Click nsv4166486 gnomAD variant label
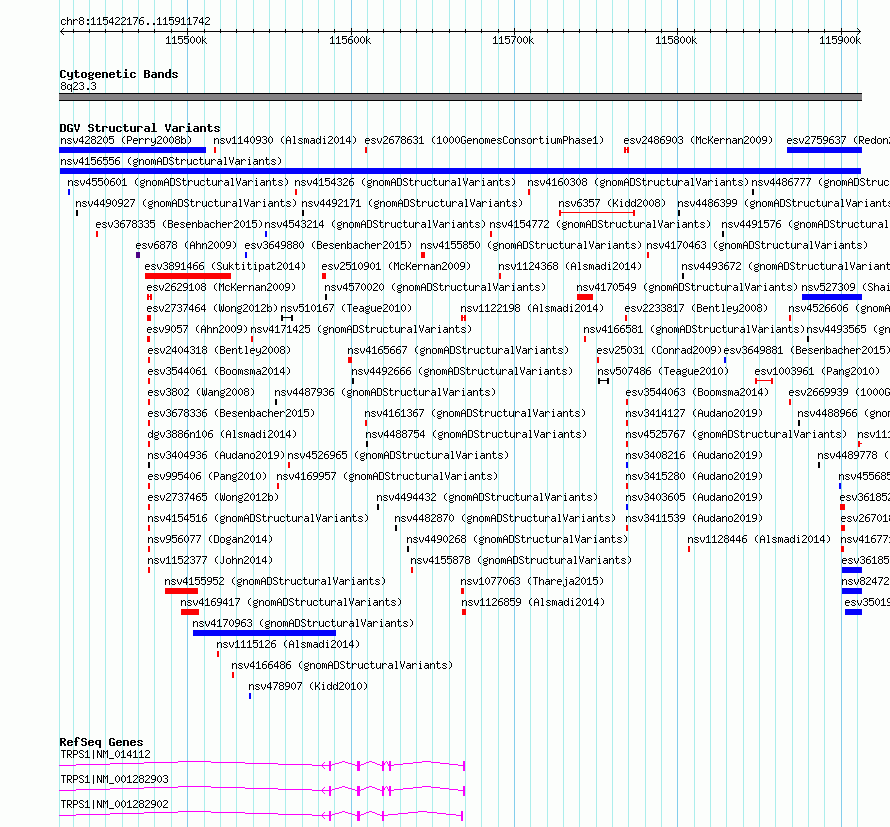890x827 pixels. click(x=342, y=665)
